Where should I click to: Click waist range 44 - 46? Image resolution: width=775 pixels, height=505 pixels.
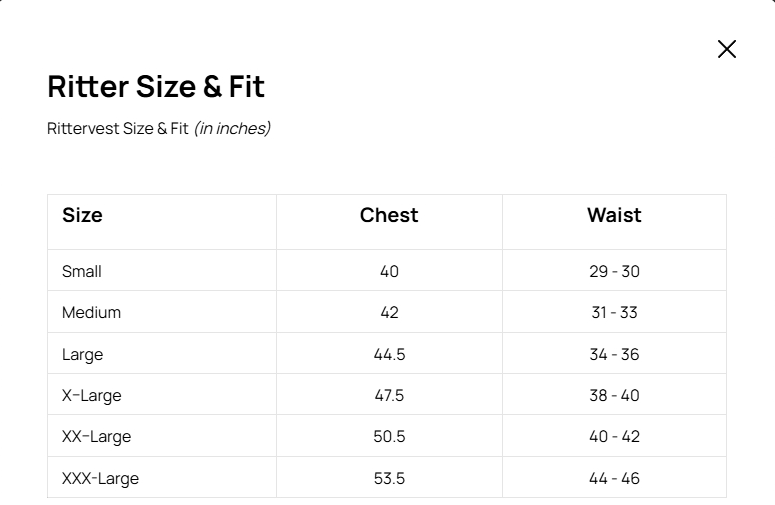614,479
